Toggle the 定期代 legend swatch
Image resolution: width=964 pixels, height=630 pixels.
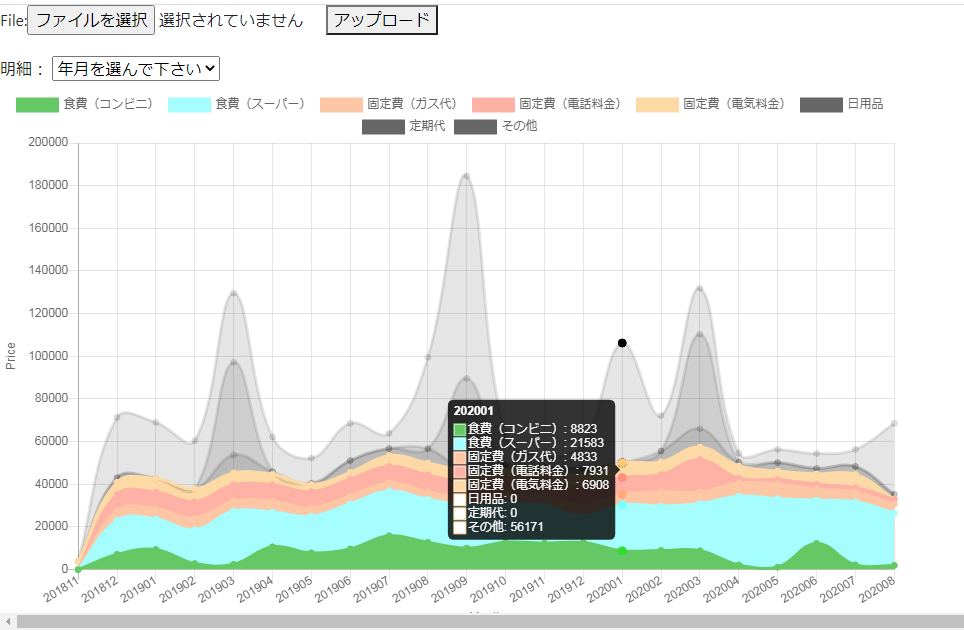click(383, 127)
